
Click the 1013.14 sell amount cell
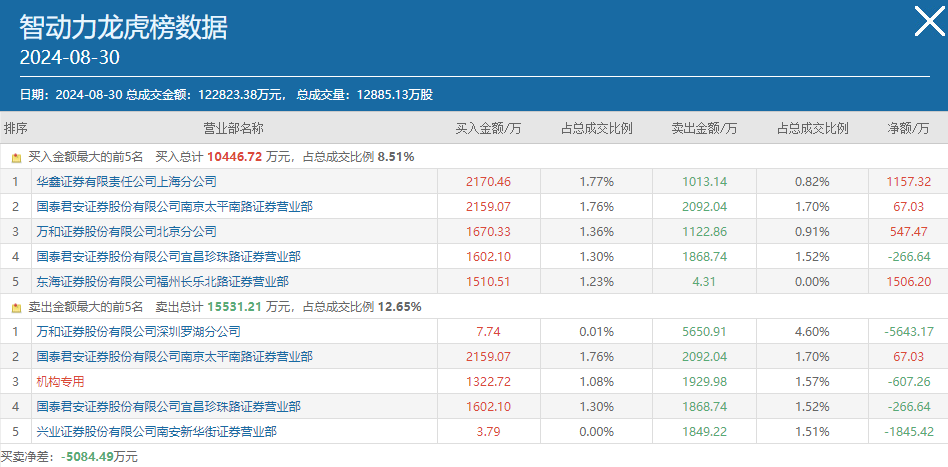click(704, 181)
